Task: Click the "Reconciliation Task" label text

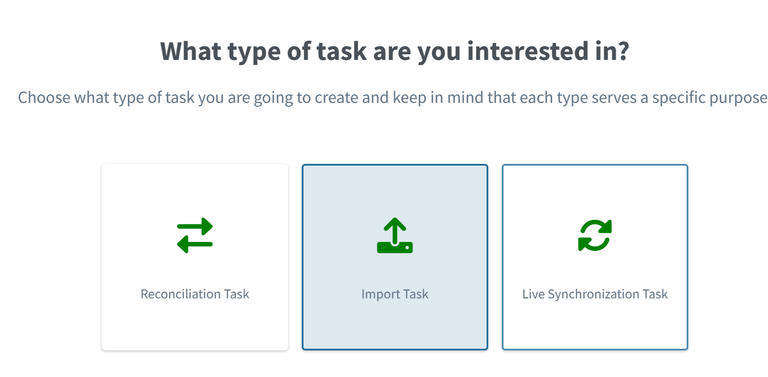Action: point(195,294)
